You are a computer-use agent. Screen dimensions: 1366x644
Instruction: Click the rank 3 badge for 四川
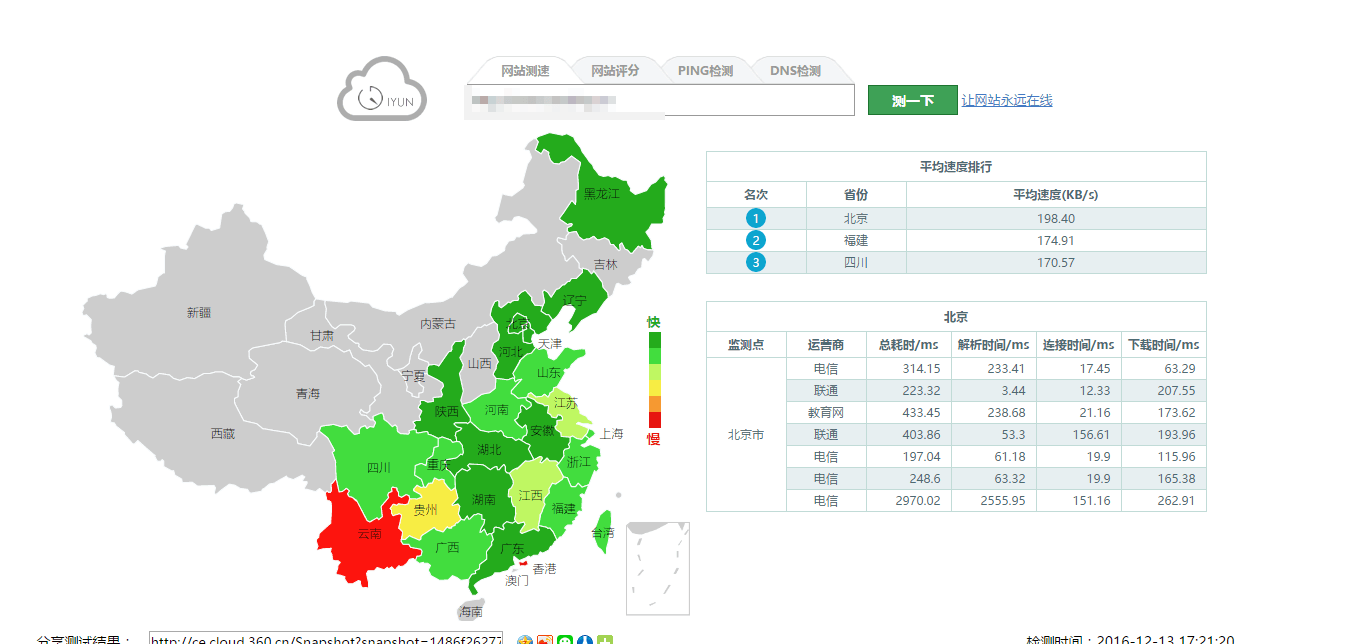pos(756,262)
